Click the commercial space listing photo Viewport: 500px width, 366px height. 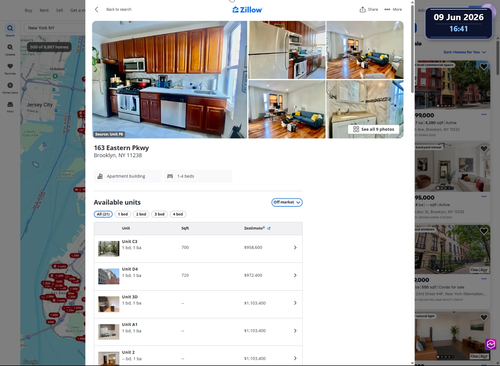pyautogui.click(x=452, y=84)
